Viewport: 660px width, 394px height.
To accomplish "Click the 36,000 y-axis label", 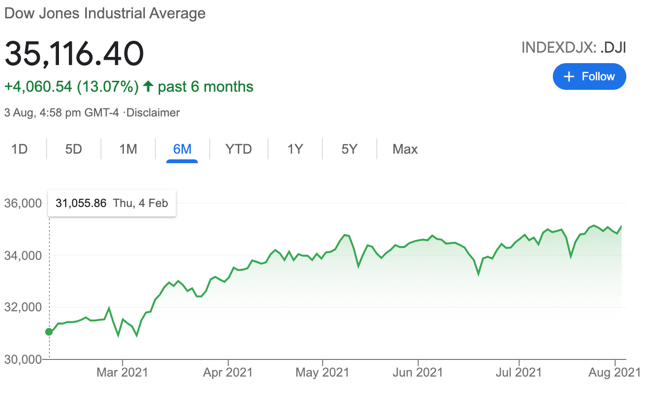I will tap(23, 203).
